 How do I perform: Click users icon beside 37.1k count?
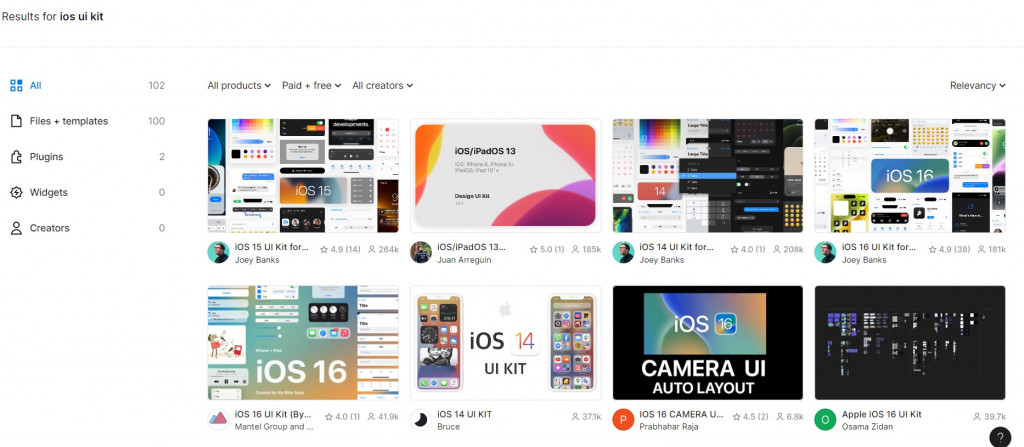575,416
